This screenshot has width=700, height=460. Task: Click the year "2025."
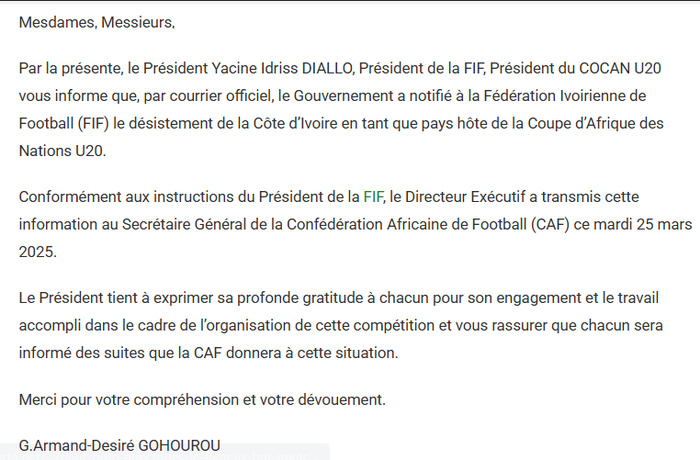coord(38,249)
